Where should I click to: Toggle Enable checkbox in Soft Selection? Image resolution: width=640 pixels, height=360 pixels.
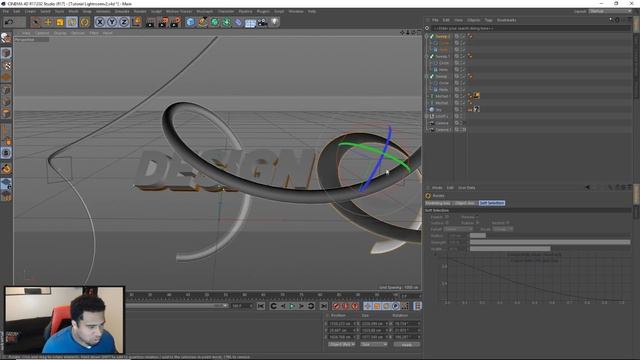coord(447,217)
